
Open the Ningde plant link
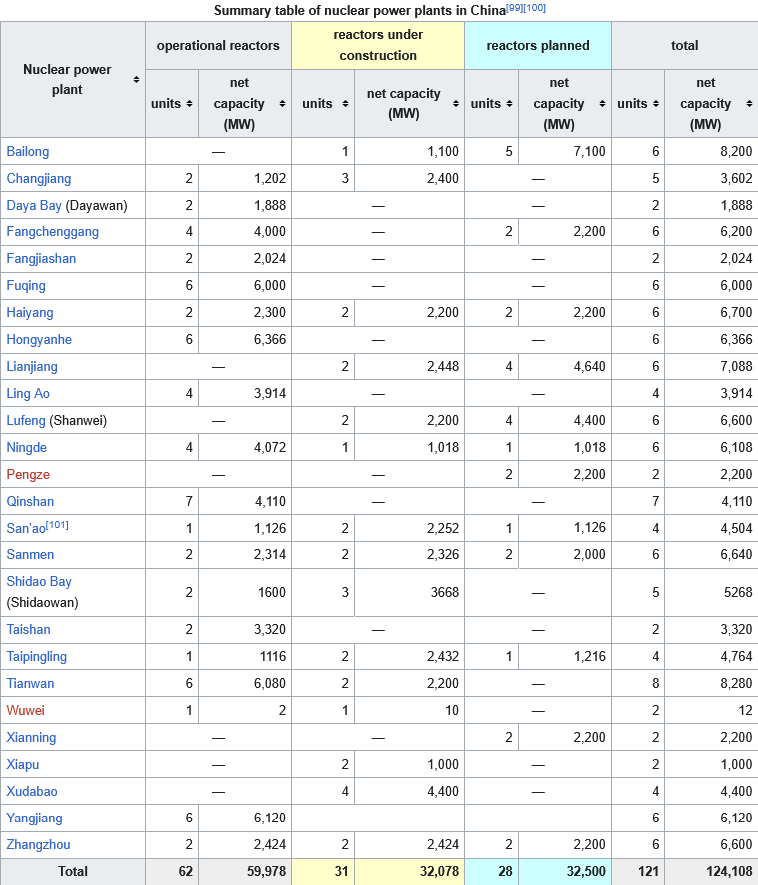[x=27, y=448]
